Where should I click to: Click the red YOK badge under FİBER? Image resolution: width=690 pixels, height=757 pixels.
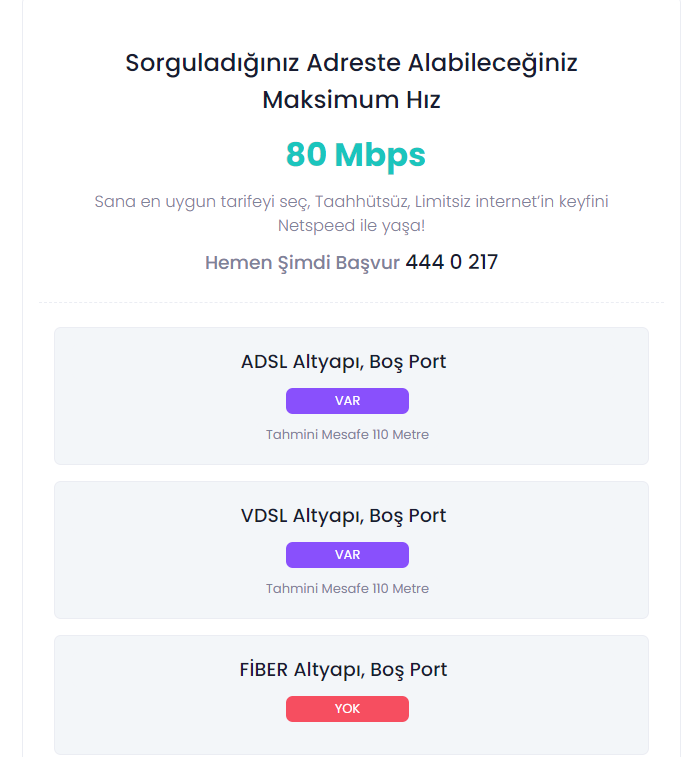coord(347,709)
